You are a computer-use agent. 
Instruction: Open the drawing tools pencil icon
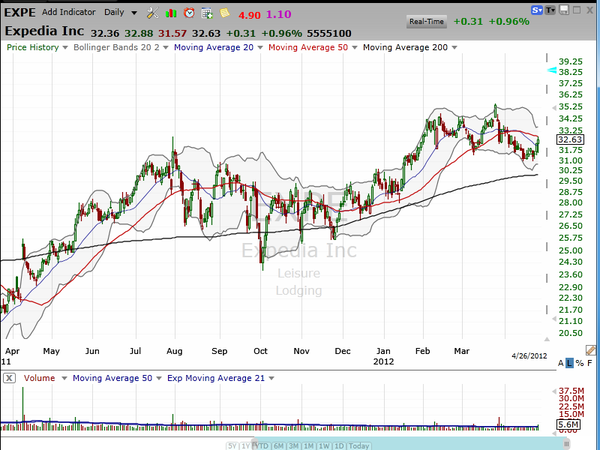click(x=590, y=350)
